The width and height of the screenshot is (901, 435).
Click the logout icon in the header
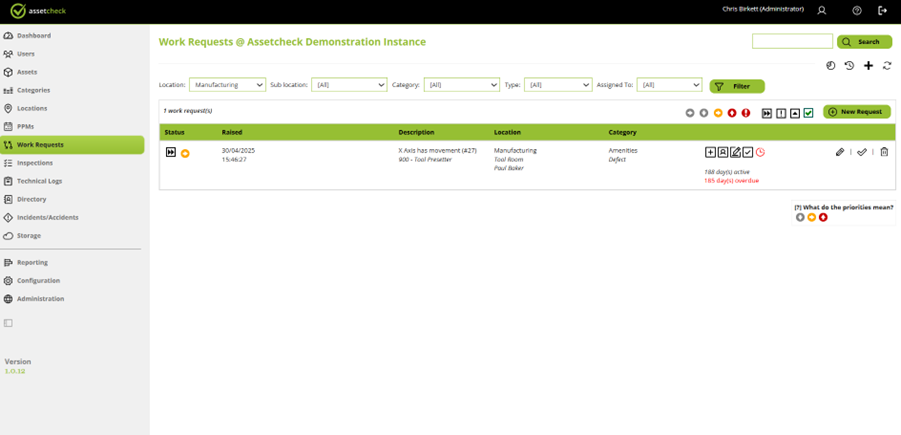coord(882,10)
